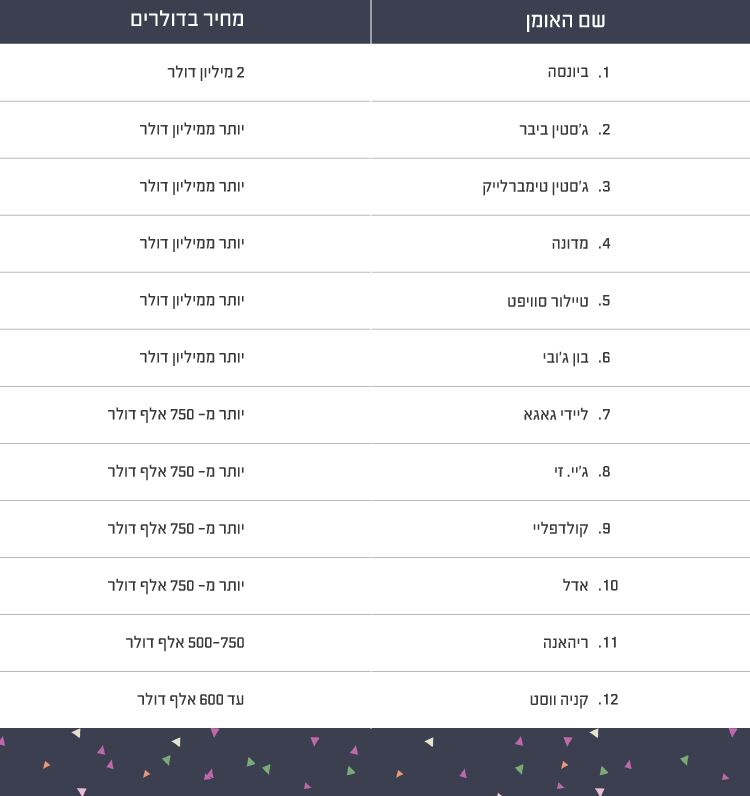Click the '2 מיליון דולר' price cell
The image size is (750, 796).
pyautogui.click(x=206, y=72)
